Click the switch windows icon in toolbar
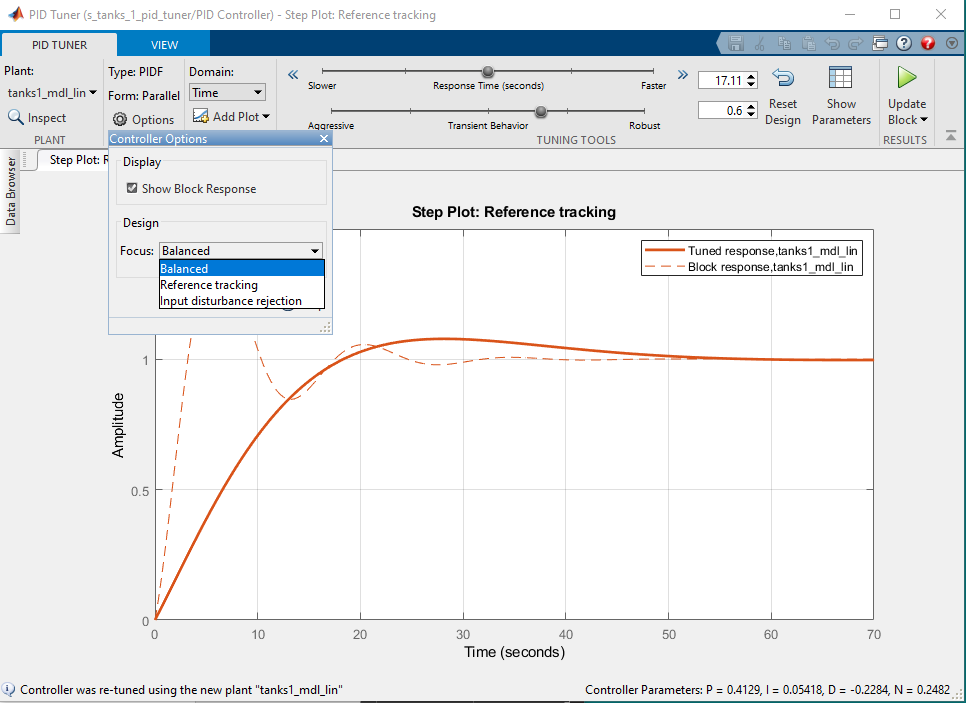This screenshot has height=703, width=966. tap(880, 44)
